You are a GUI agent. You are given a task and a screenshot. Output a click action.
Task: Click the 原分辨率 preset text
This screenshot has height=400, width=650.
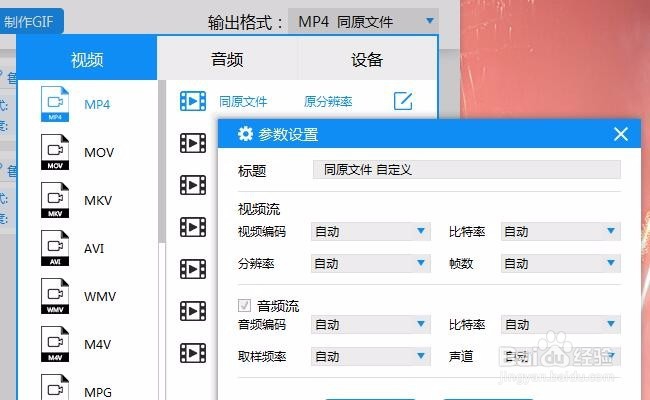click(x=328, y=102)
